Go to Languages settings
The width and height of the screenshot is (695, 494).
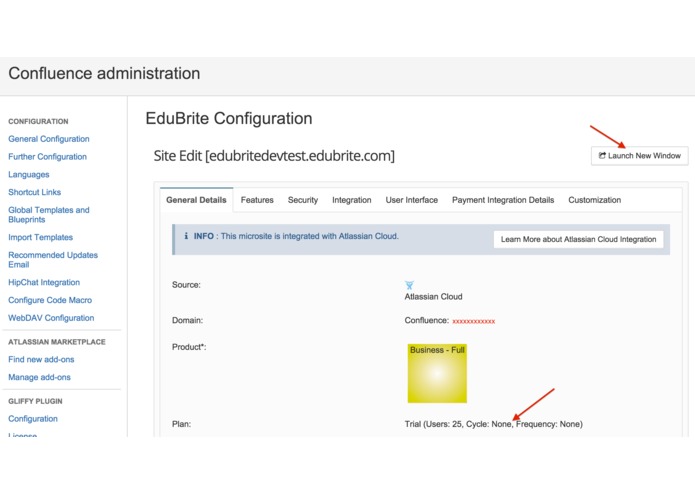29,175
